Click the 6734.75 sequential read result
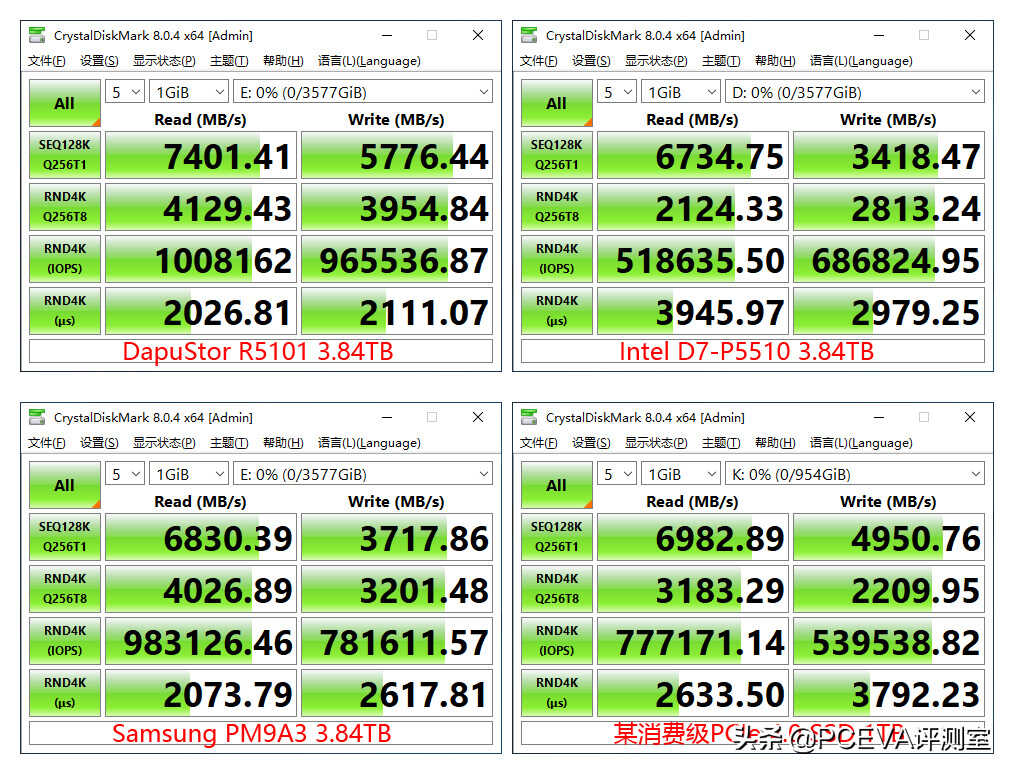The image size is (1014, 774). tap(693, 155)
